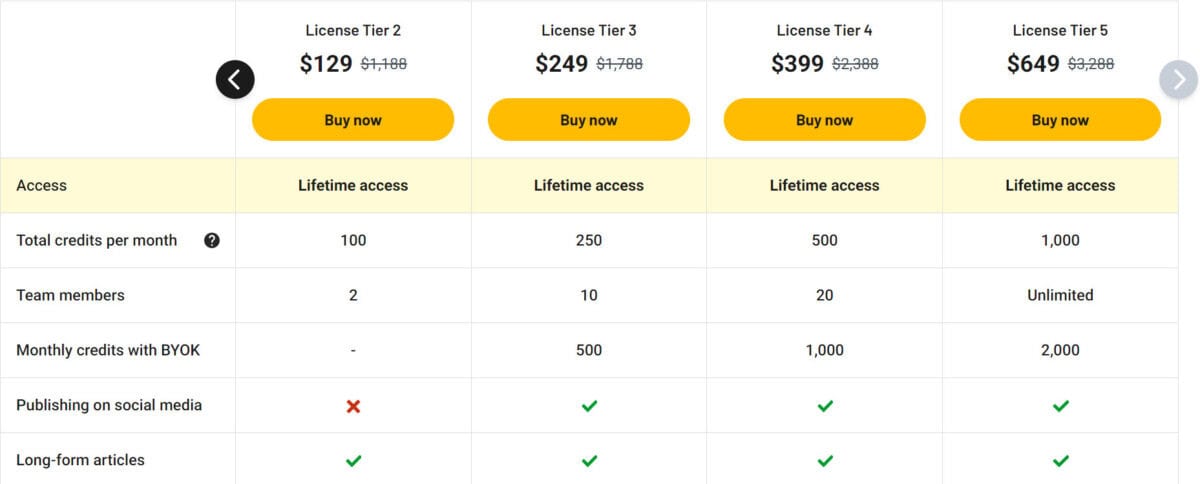Select the License Tier 3 heading
1200x484 pixels.
[x=589, y=30]
